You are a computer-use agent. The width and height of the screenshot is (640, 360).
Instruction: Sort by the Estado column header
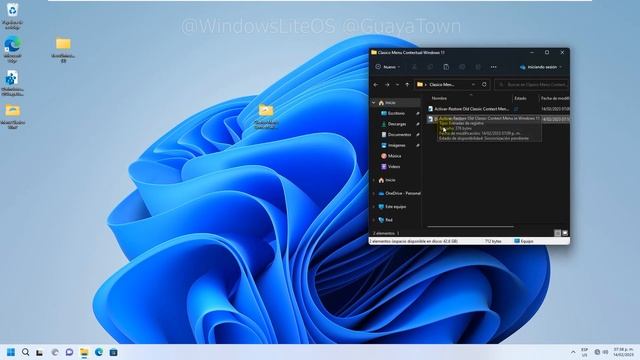pos(520,98)
